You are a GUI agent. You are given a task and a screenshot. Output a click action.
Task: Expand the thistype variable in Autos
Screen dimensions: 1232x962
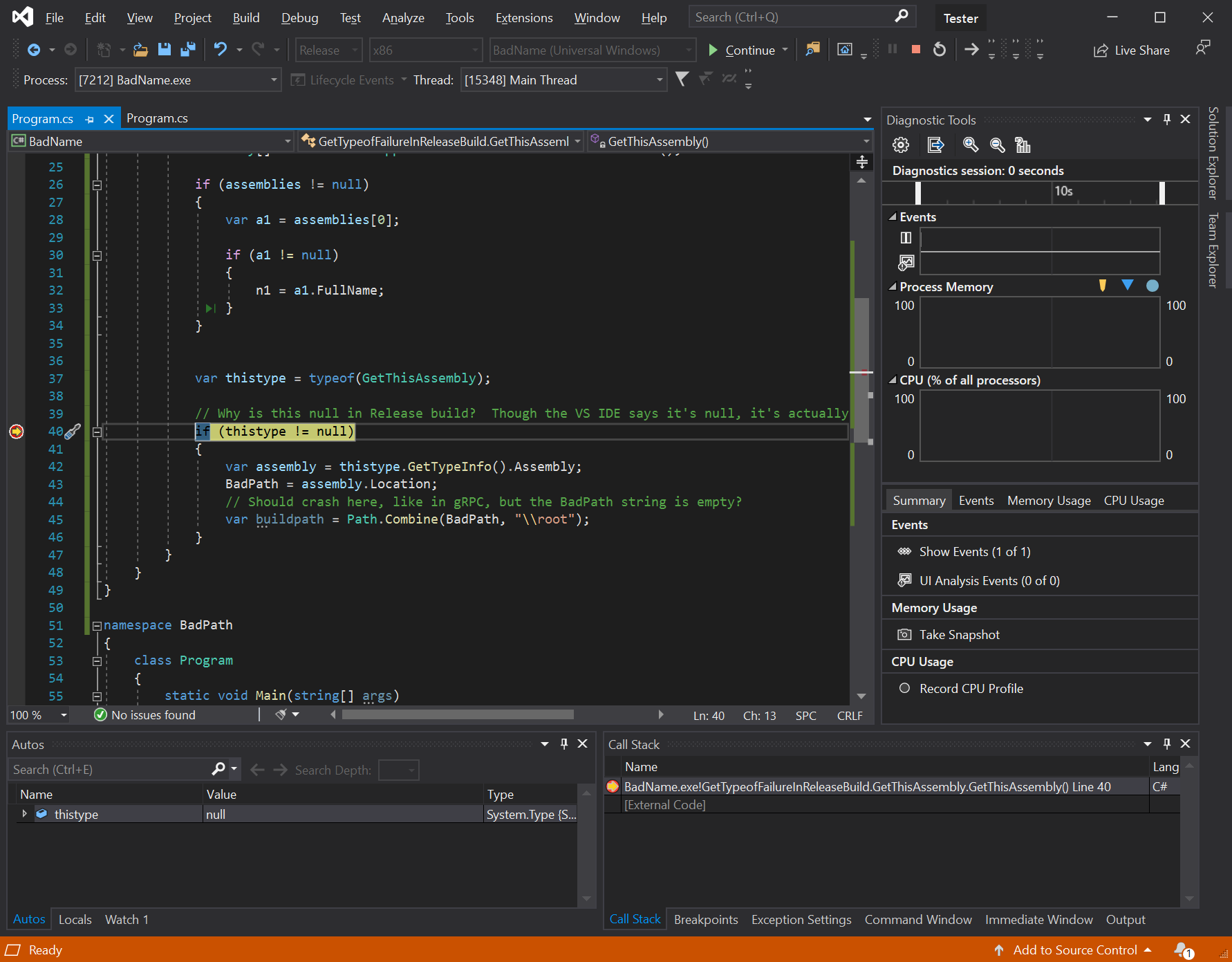25,814
